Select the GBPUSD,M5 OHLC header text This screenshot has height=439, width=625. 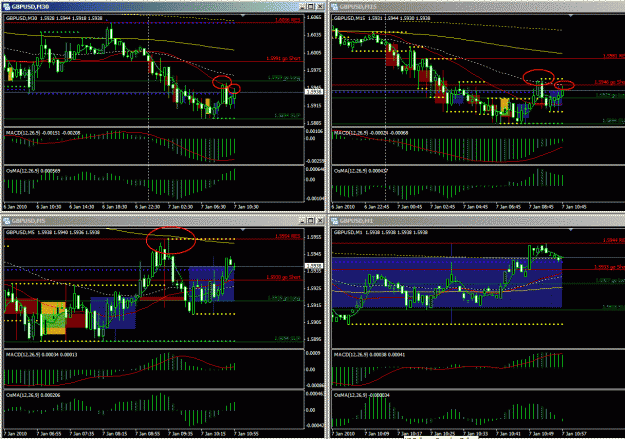(x=53, y=232)
